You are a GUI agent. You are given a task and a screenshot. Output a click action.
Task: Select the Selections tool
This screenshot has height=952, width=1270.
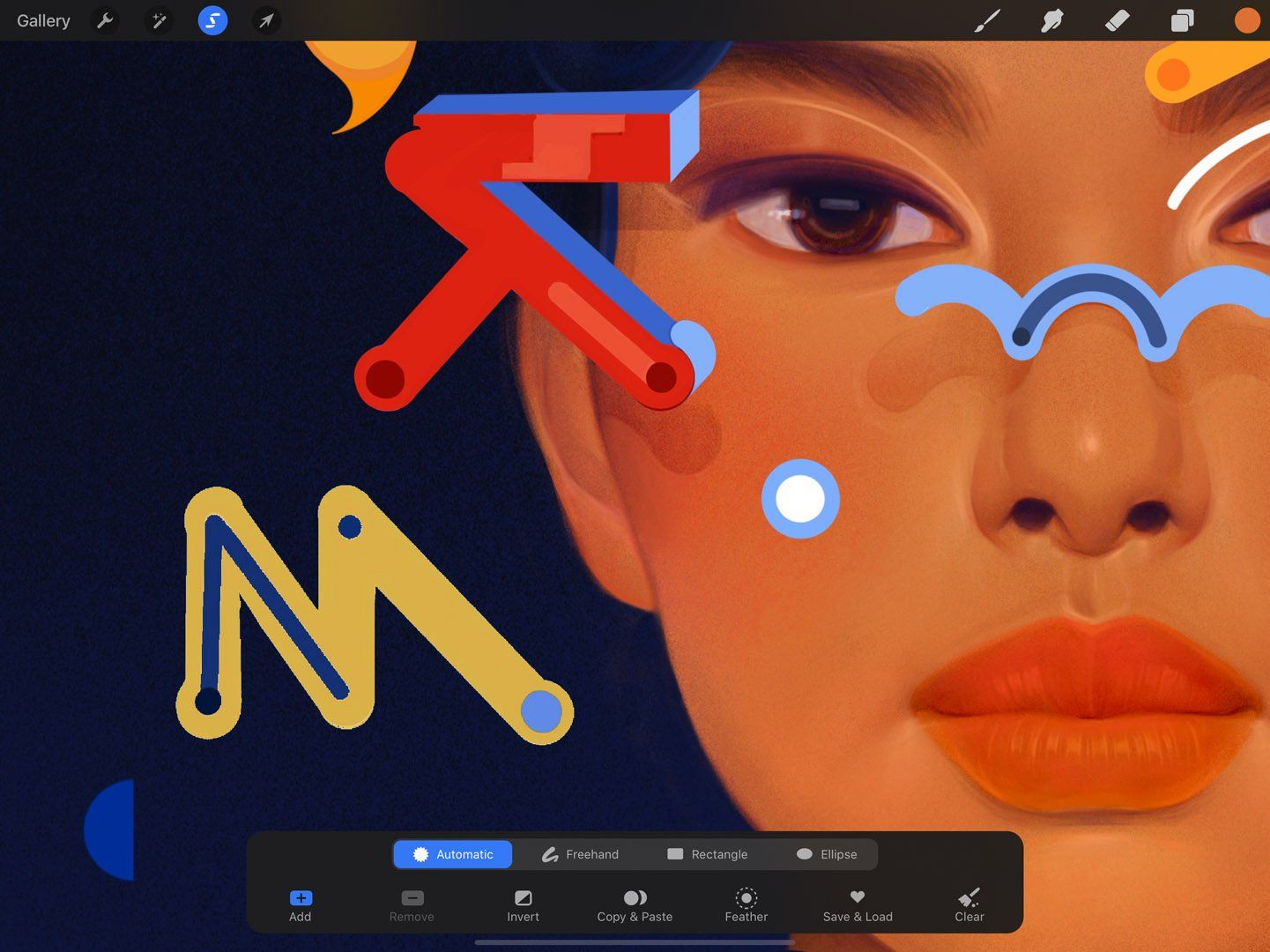[212, 20]
